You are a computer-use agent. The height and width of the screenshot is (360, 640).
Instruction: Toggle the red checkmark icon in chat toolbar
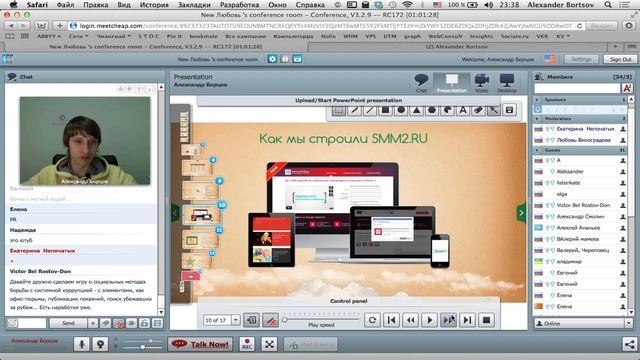click(x=119, y=323)
